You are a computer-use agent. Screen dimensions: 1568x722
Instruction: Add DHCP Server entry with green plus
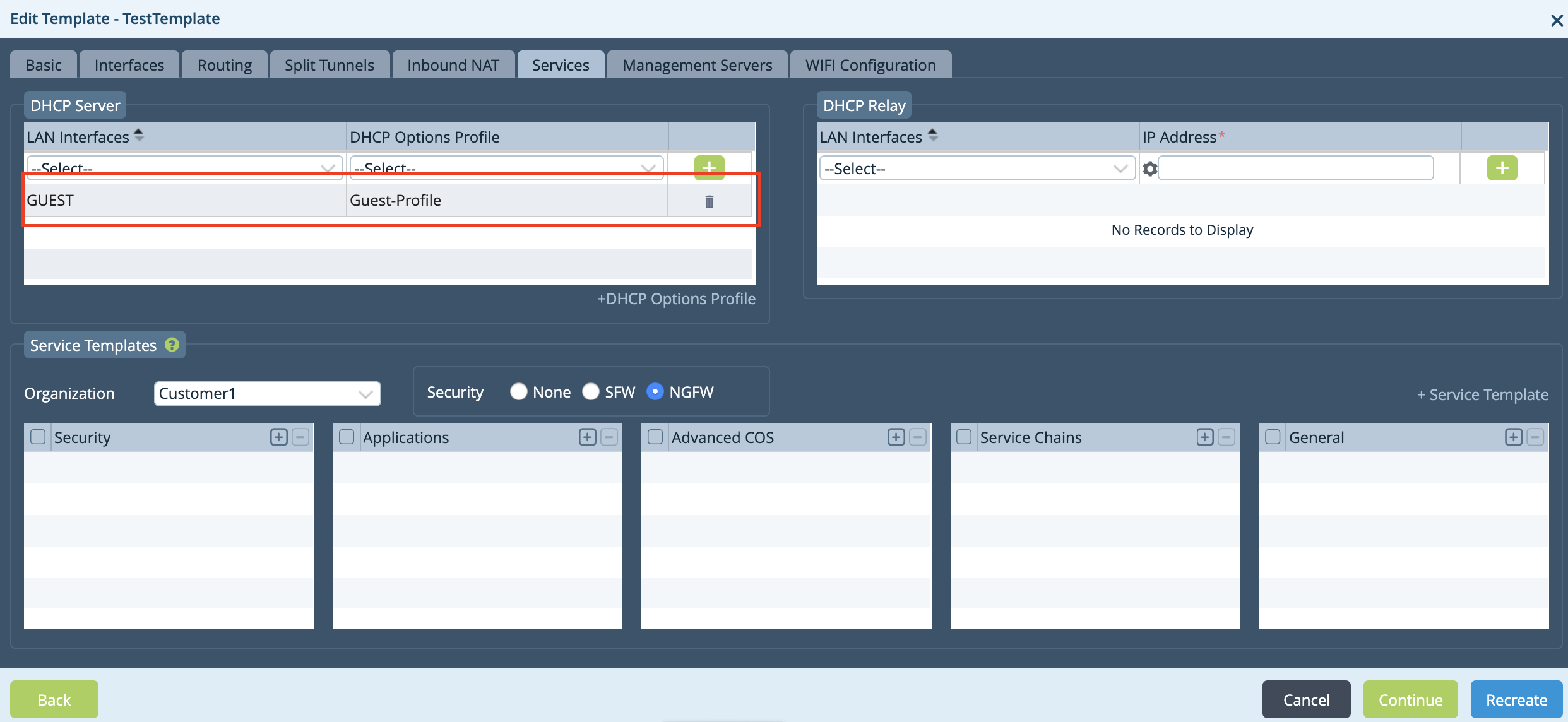coord(709,167)
